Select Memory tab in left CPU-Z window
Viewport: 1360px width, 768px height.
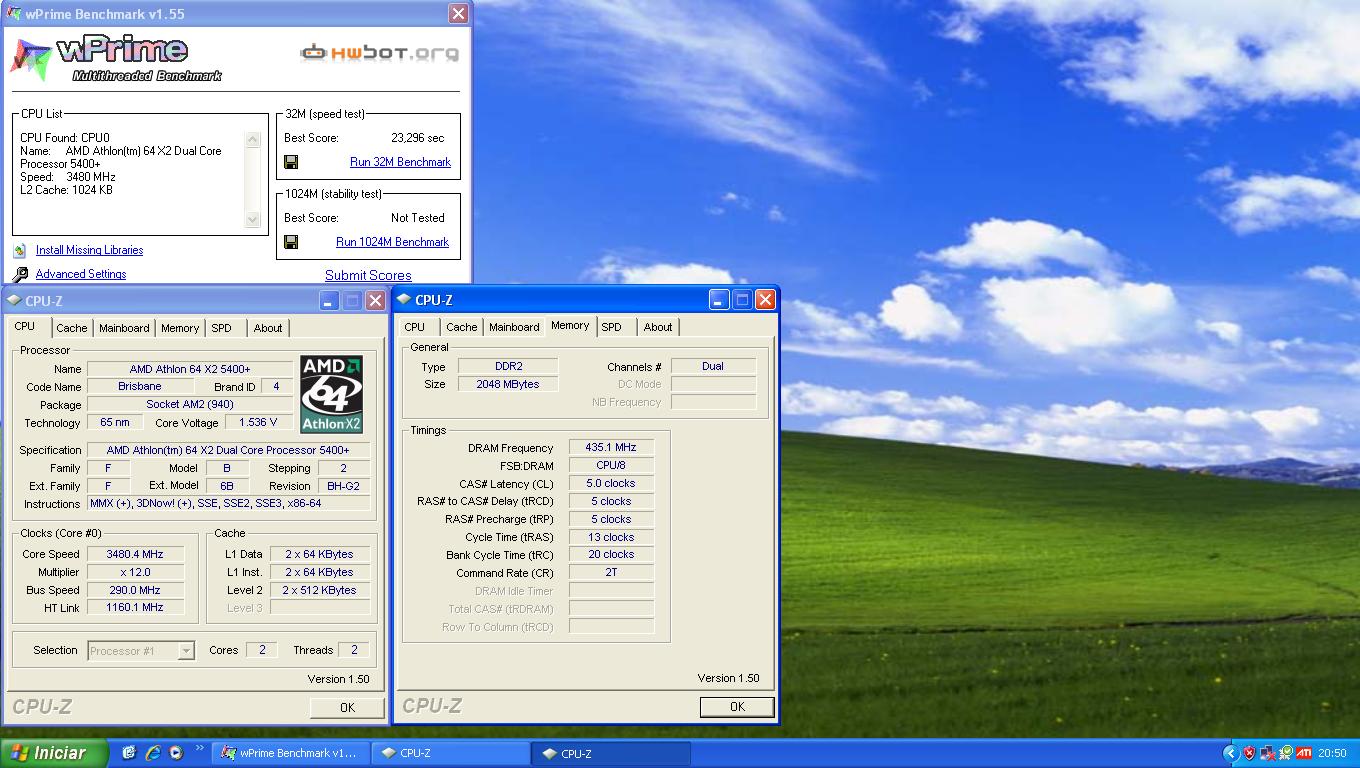180,328
